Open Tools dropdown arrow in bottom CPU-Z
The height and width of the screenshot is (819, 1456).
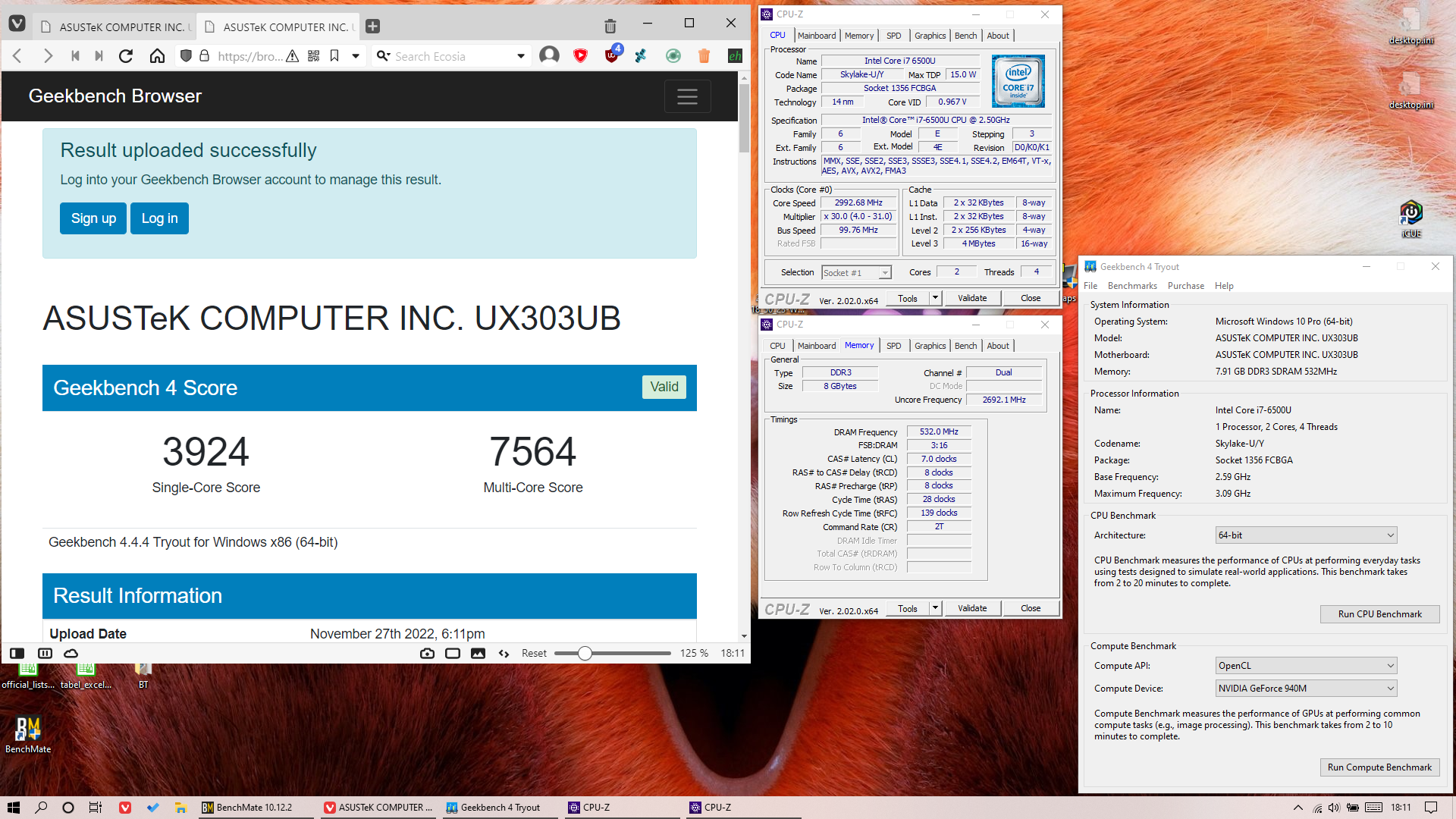coord(935,608)
